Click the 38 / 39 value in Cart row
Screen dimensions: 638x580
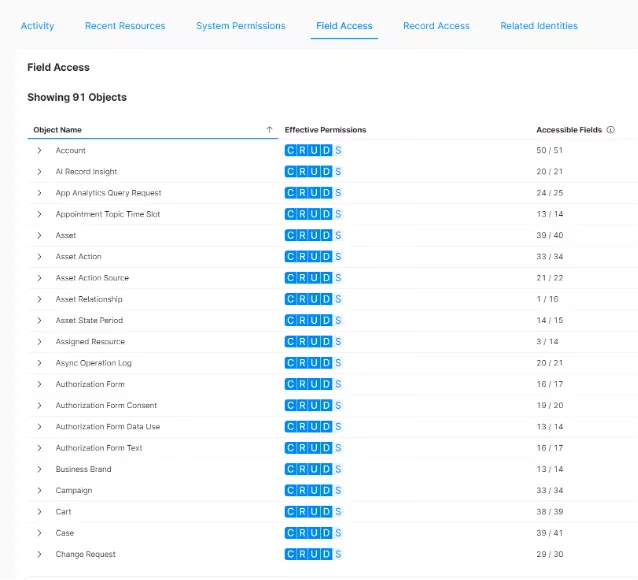coord(549,512)
